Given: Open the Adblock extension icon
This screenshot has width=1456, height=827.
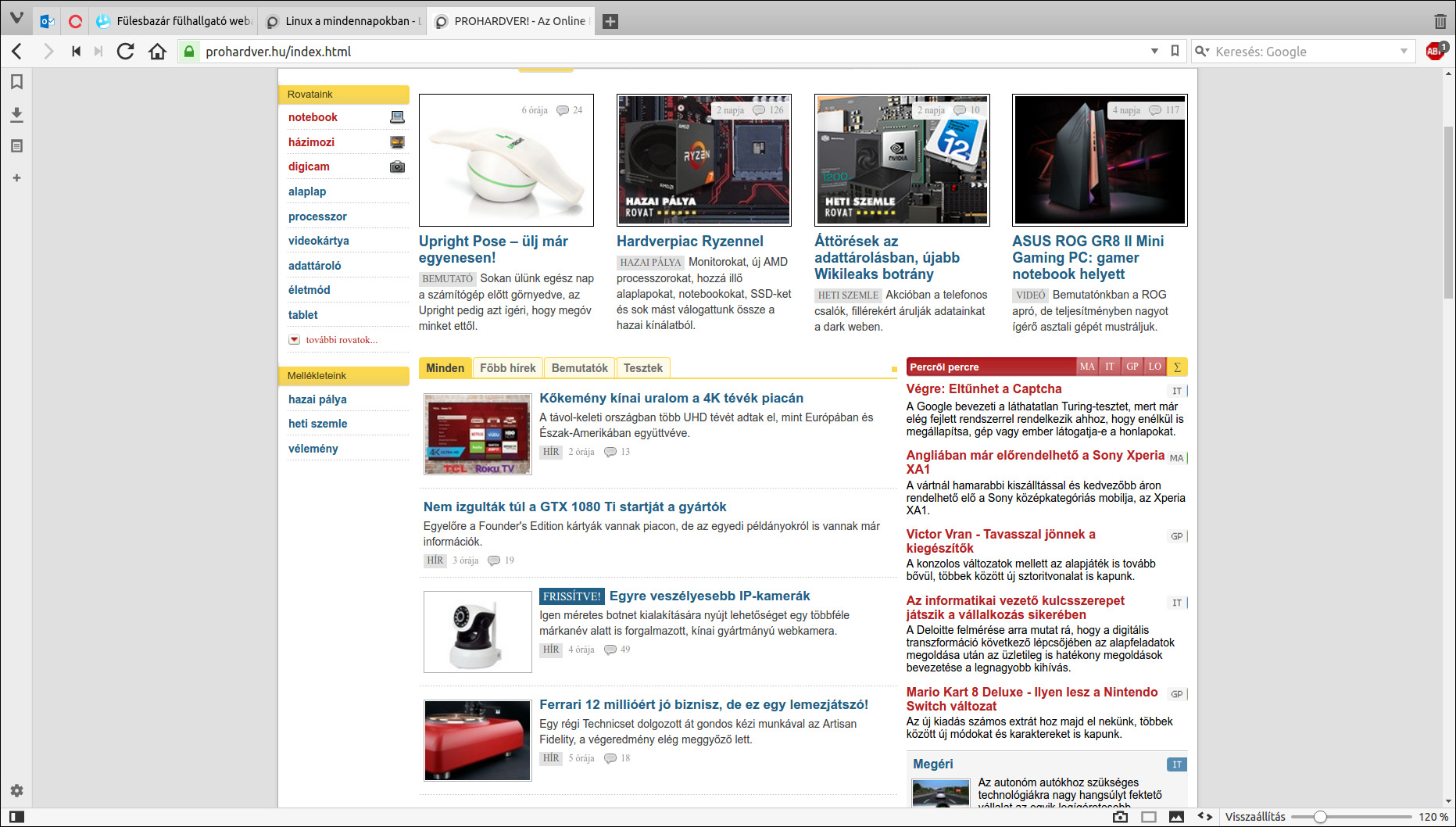Looking at the screenshot, I should pos(1436,52).
